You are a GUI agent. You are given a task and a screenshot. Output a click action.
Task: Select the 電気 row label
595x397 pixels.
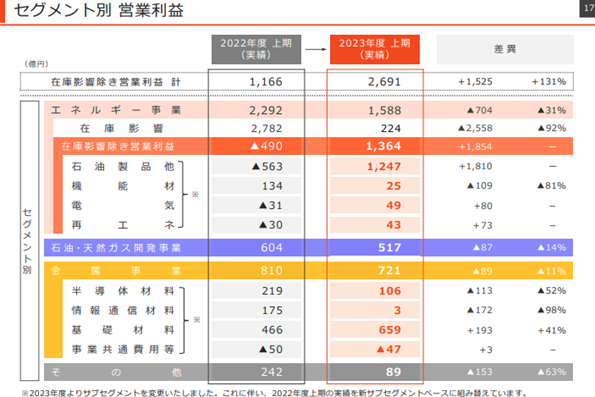coord(123,206)
